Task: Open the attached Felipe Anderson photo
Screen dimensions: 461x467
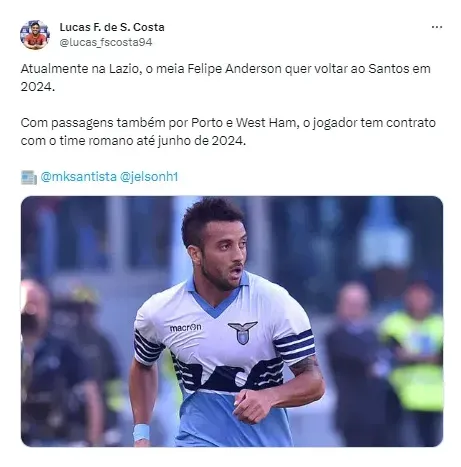Action: (232, 321)
